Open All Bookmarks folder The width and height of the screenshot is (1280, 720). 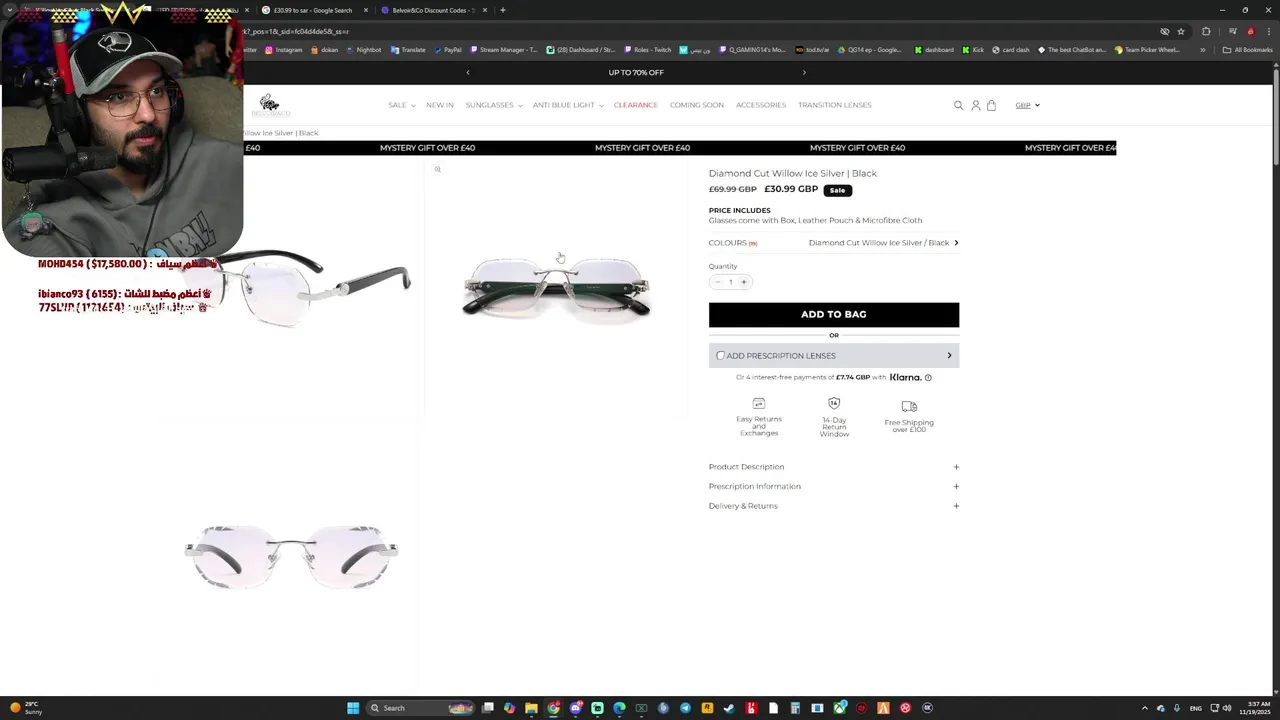pos(1247,50)
